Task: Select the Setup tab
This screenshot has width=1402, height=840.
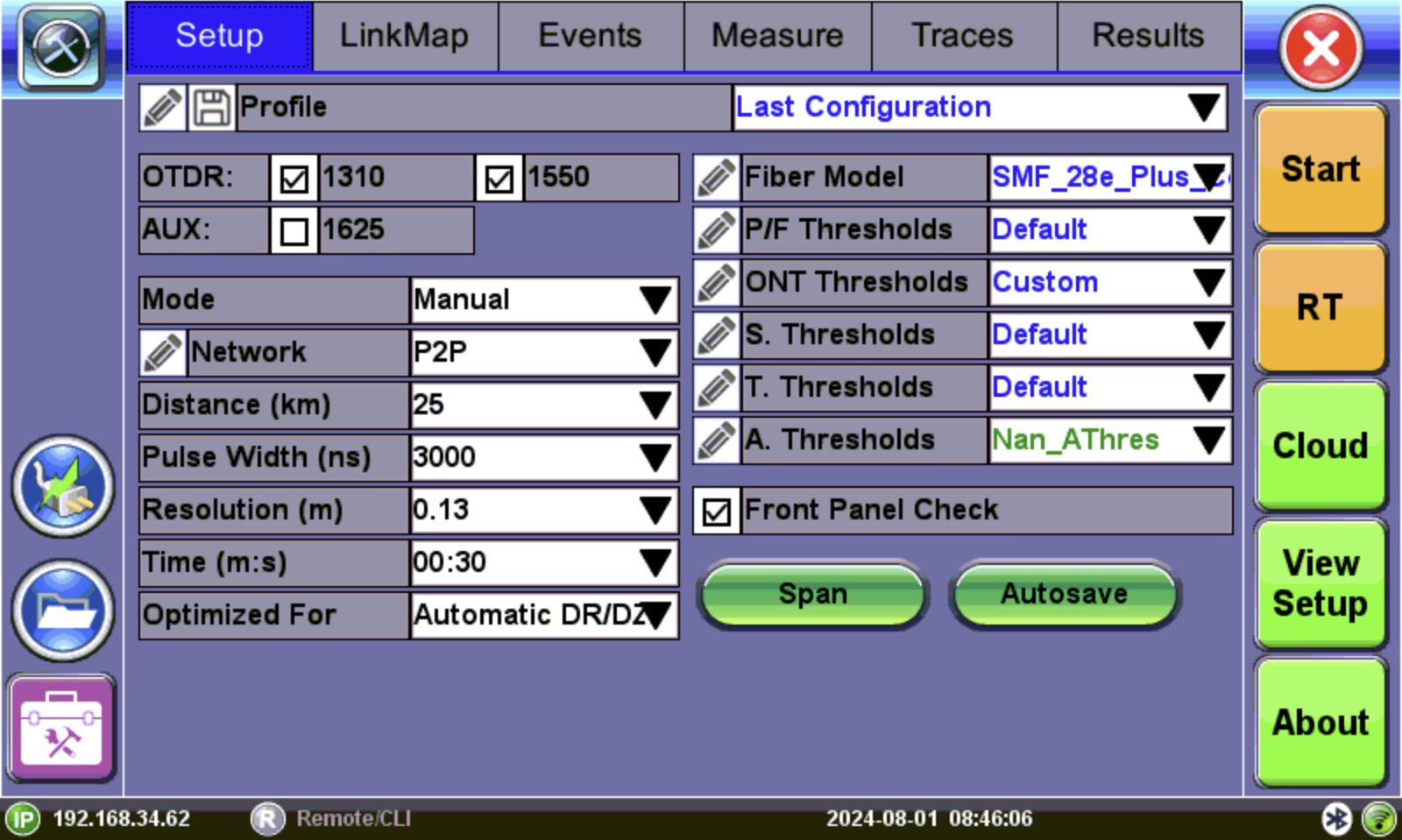Action: click(219, 36)
